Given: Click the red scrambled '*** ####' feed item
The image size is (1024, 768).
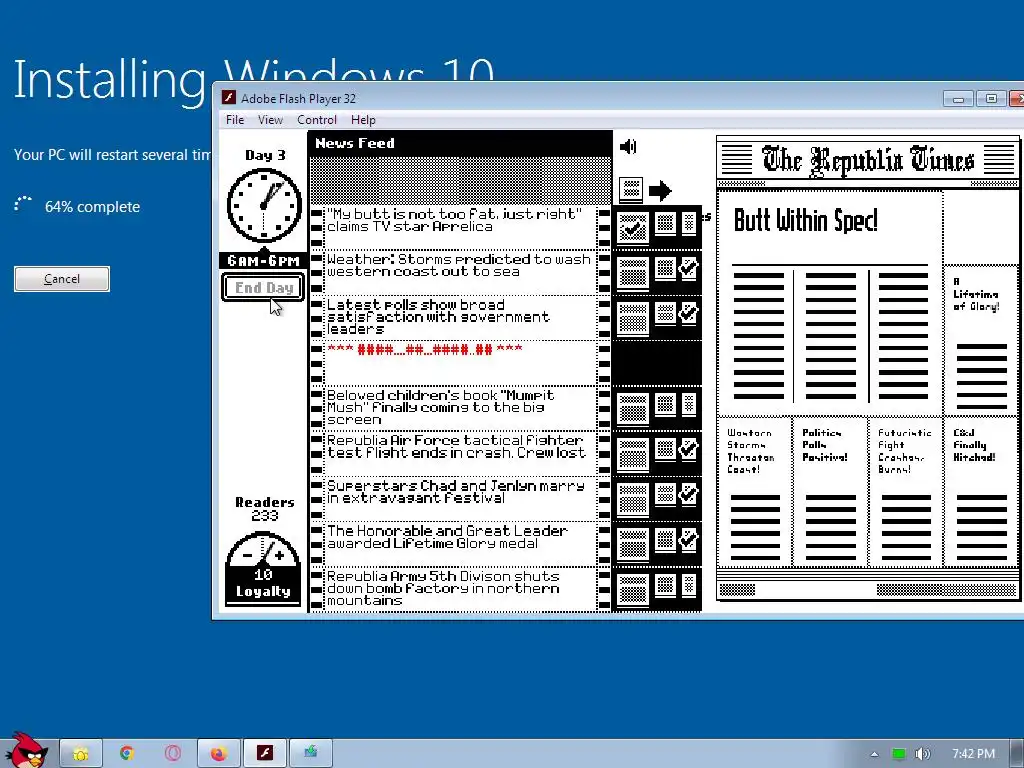Looking at the screenshot, I should pos(460,362).
